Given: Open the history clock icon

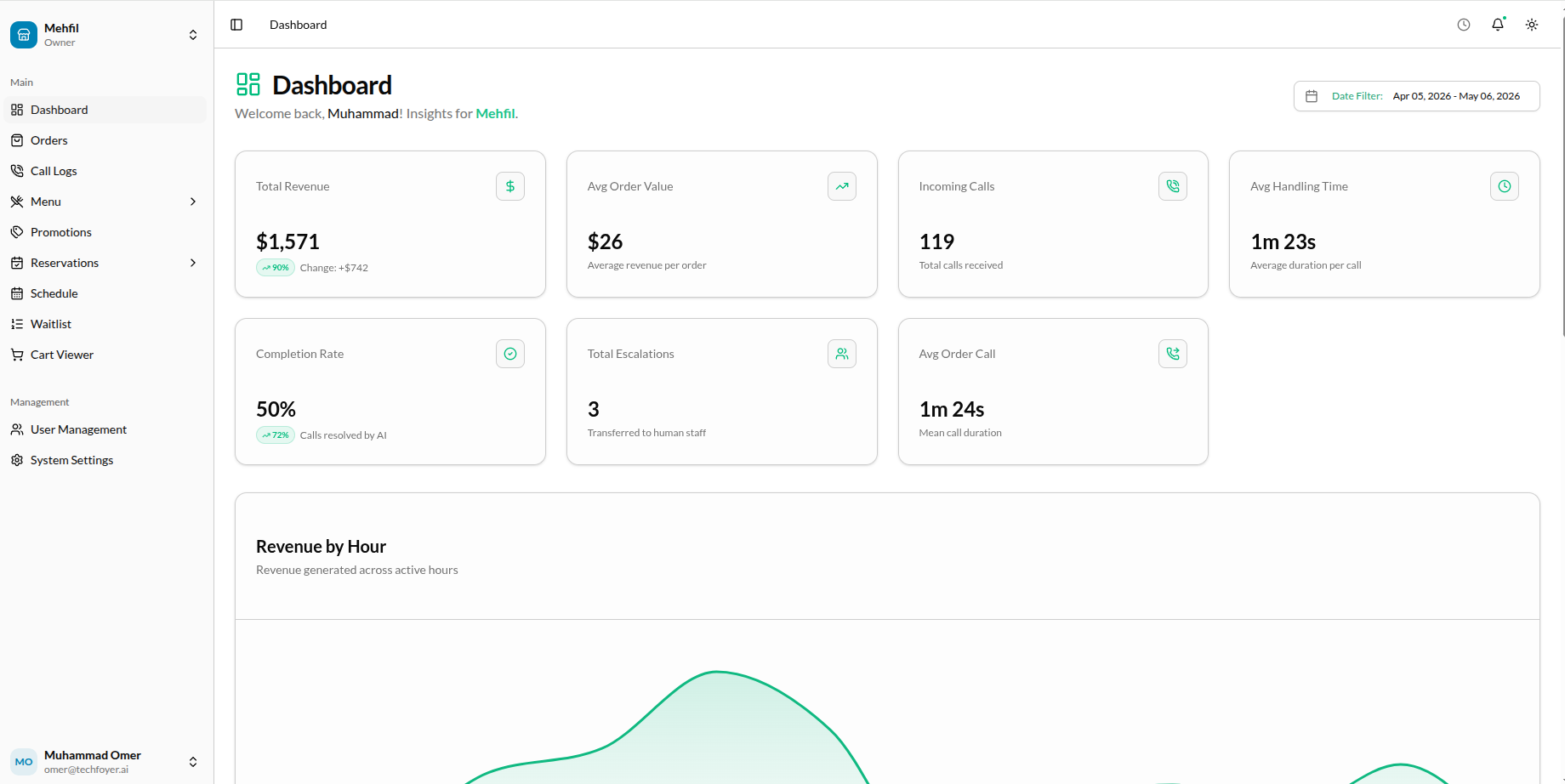Looking at the screenshot, I should (x=1464, y=25).
